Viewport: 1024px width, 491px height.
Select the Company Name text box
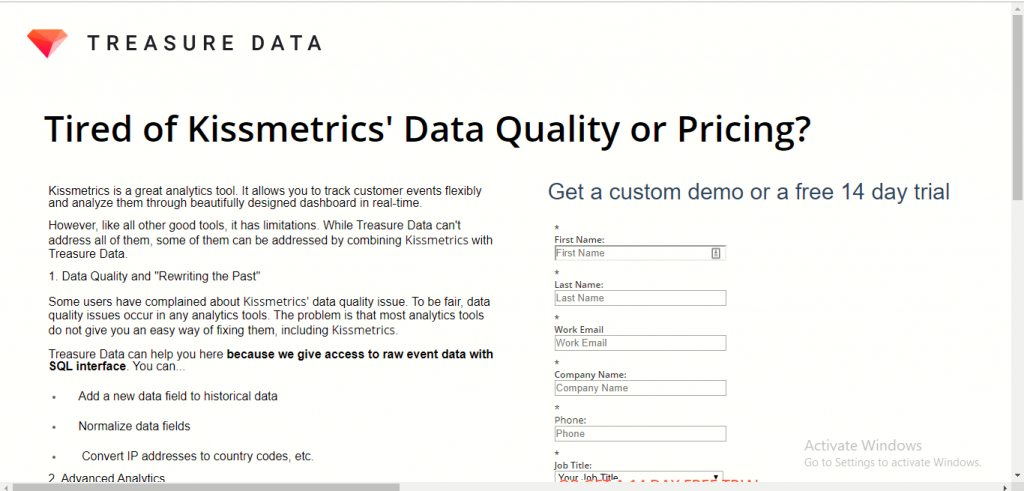(x=640, y=388)
